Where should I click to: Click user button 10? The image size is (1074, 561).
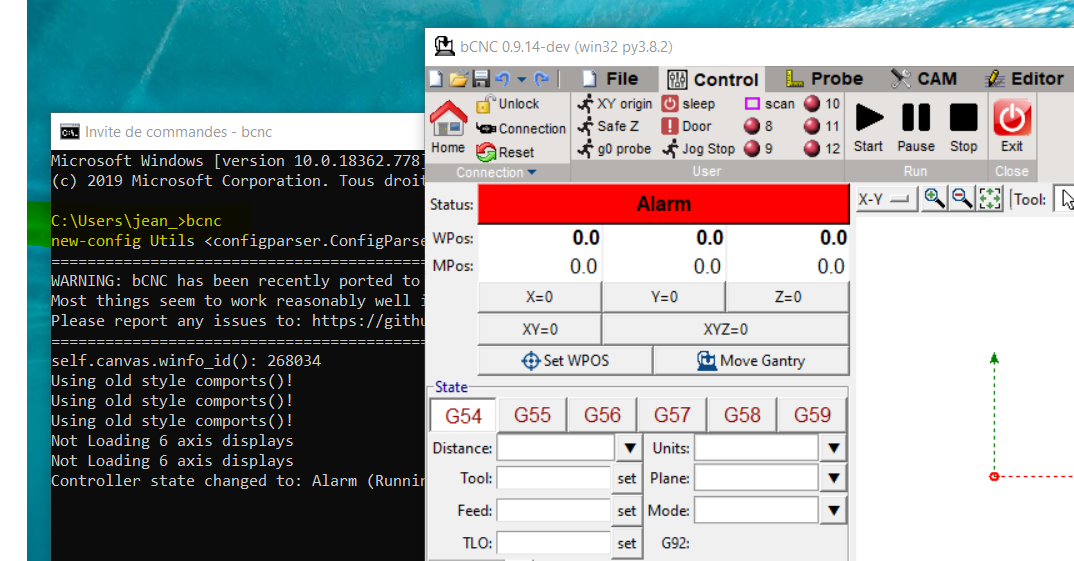pos(822,103)
